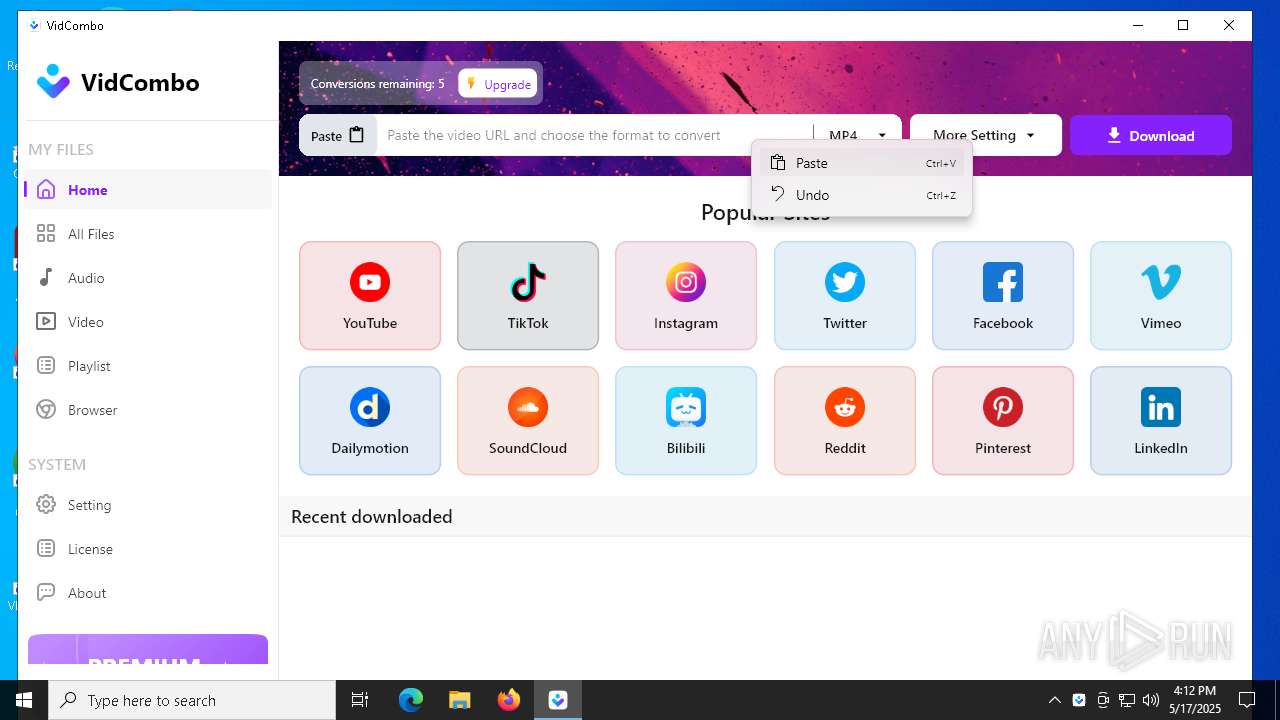Open Playlist section

tap(148, 366)
